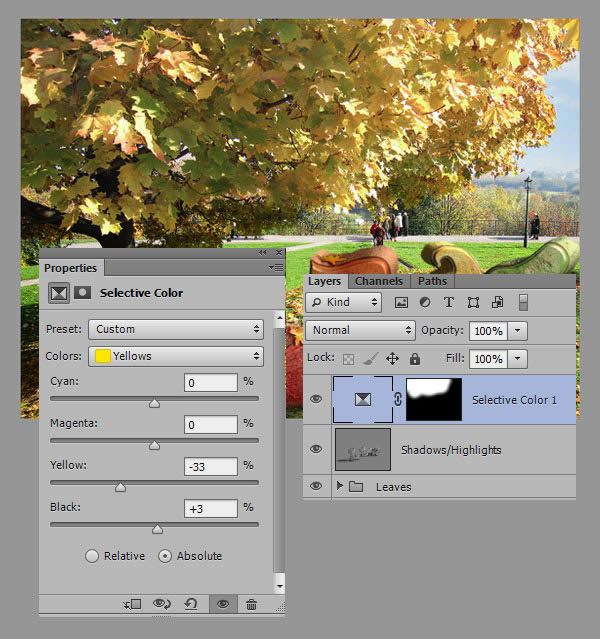
Task: Reset adjustment to defaults icon
Action: point(191,604)
